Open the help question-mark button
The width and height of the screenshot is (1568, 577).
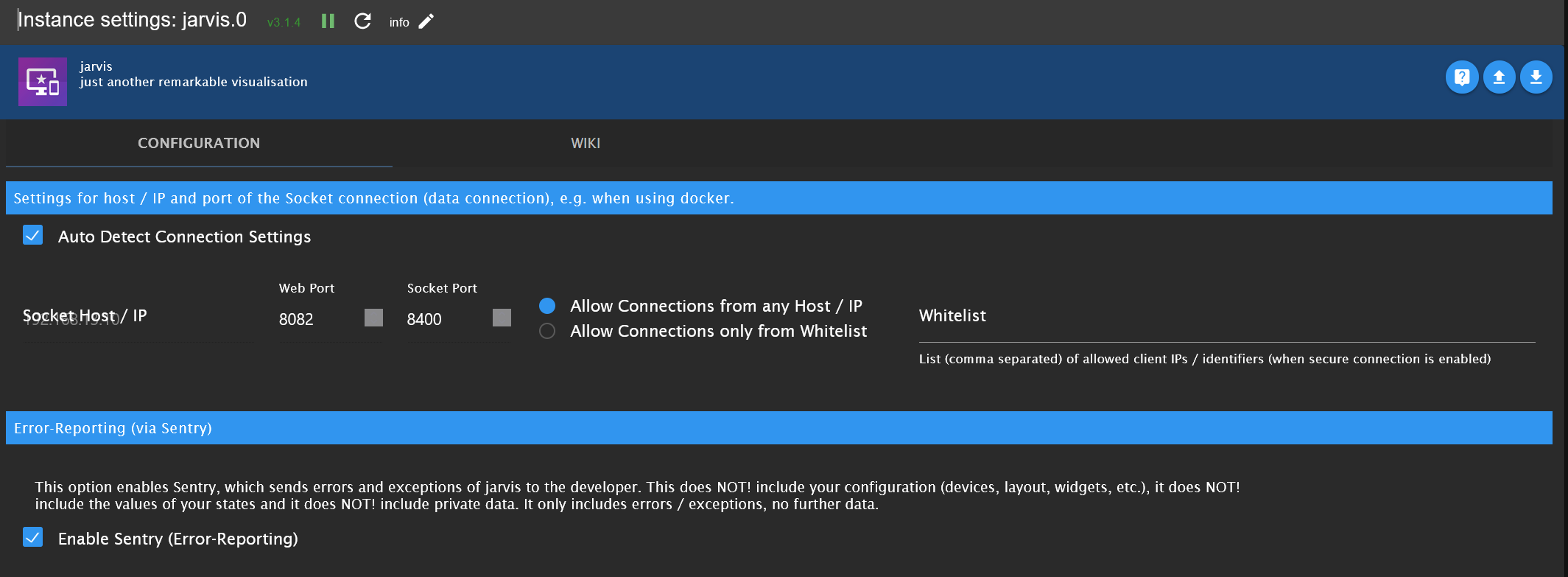(1462, 77)
